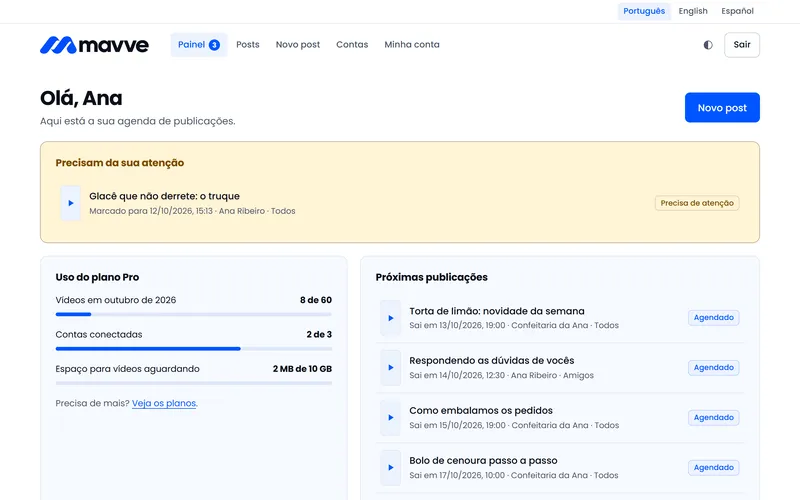Go to Minha conta

[412, 45]
